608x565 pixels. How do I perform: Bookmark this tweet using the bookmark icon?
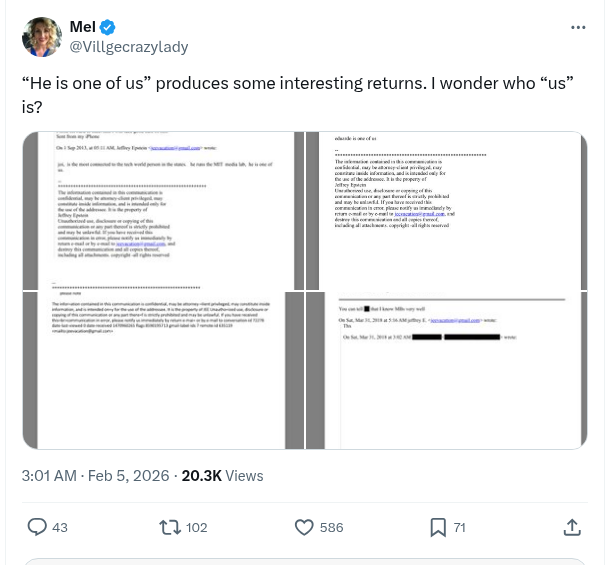click(437, 526)
